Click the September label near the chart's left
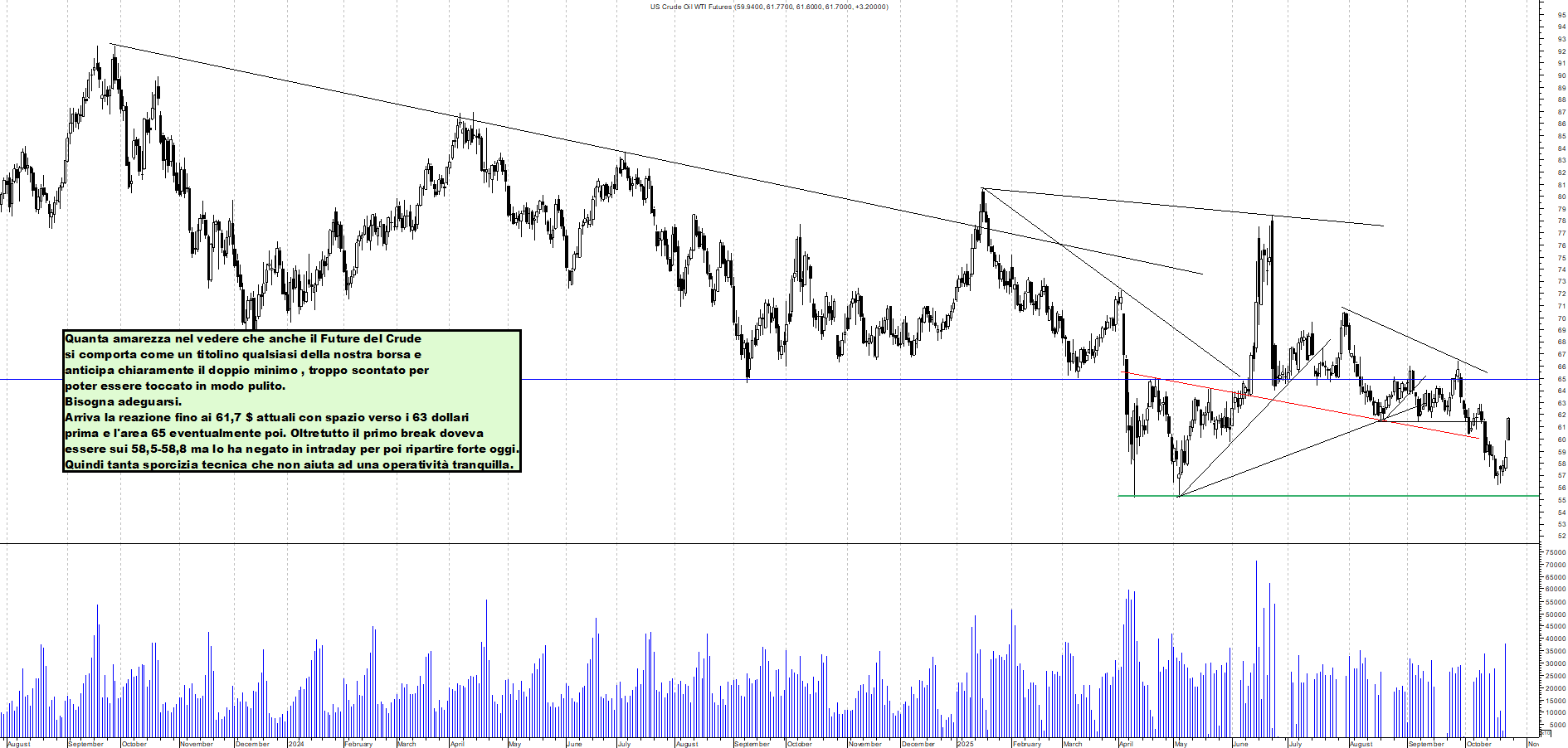This screenshot has width=1568, height=748. point(88,744)
